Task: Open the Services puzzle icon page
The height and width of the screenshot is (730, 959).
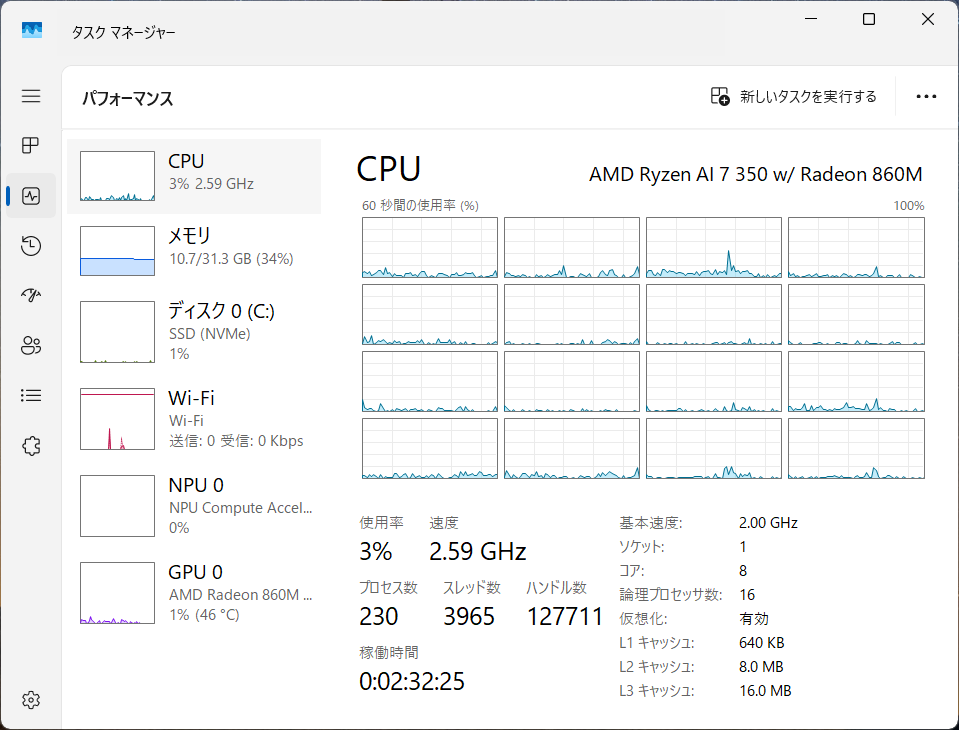Action: click(x=31, y=446)
